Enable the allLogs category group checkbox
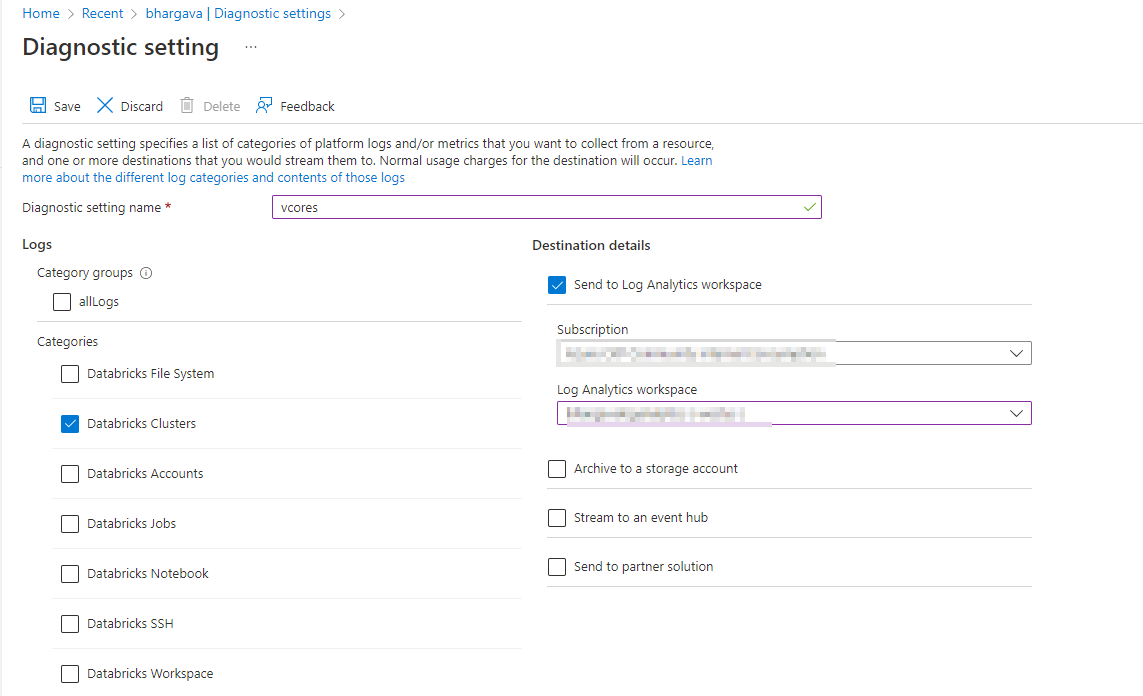This screenshot has height=696, width=1143. tap(62, 302)
